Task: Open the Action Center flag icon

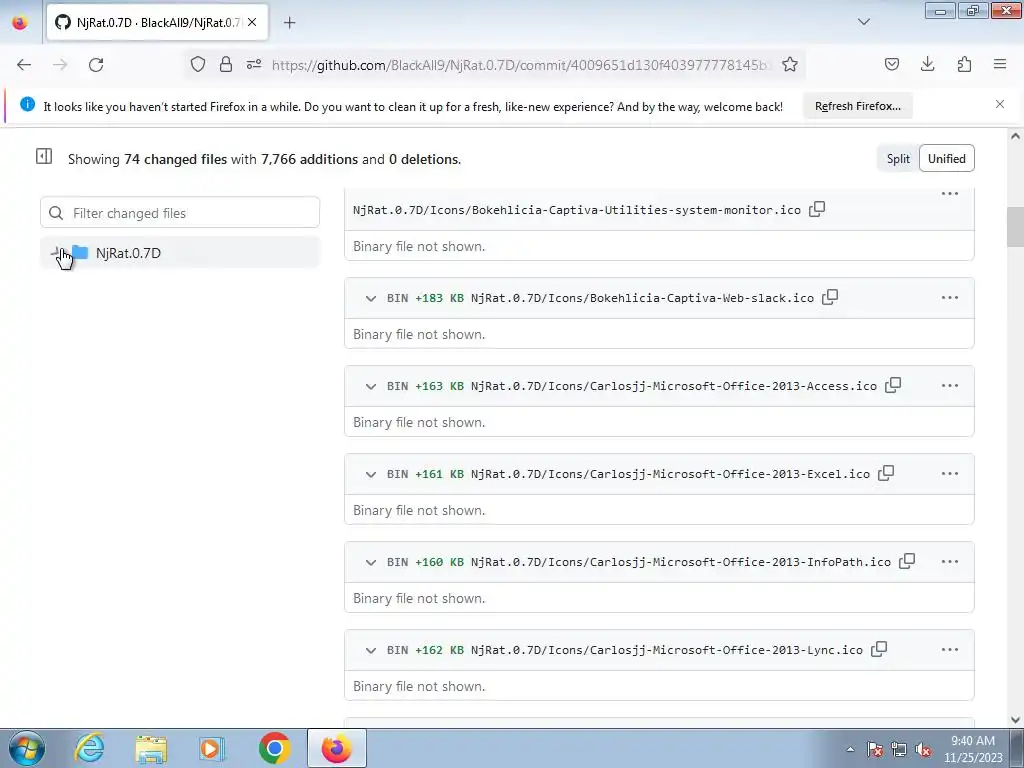Action: [875, 750]
